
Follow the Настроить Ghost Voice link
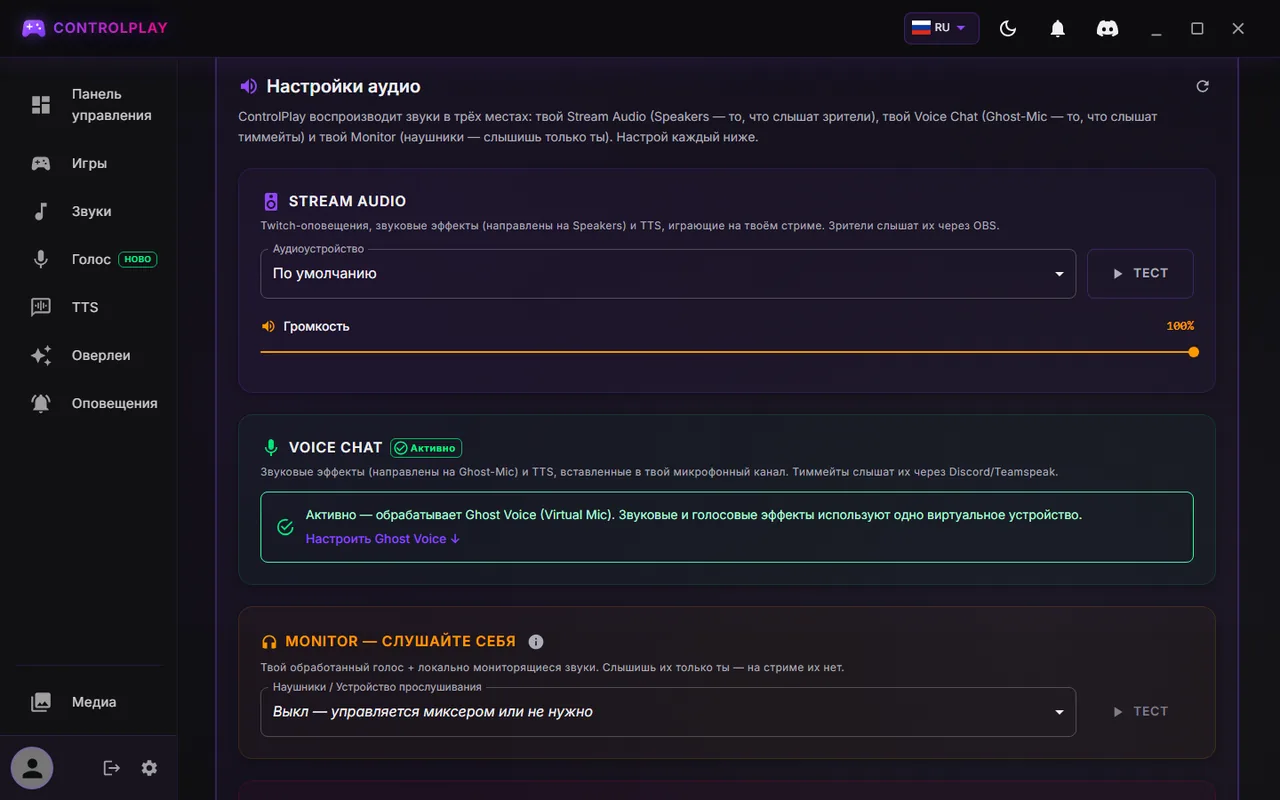pyautogui.click(x=383, y=539)
